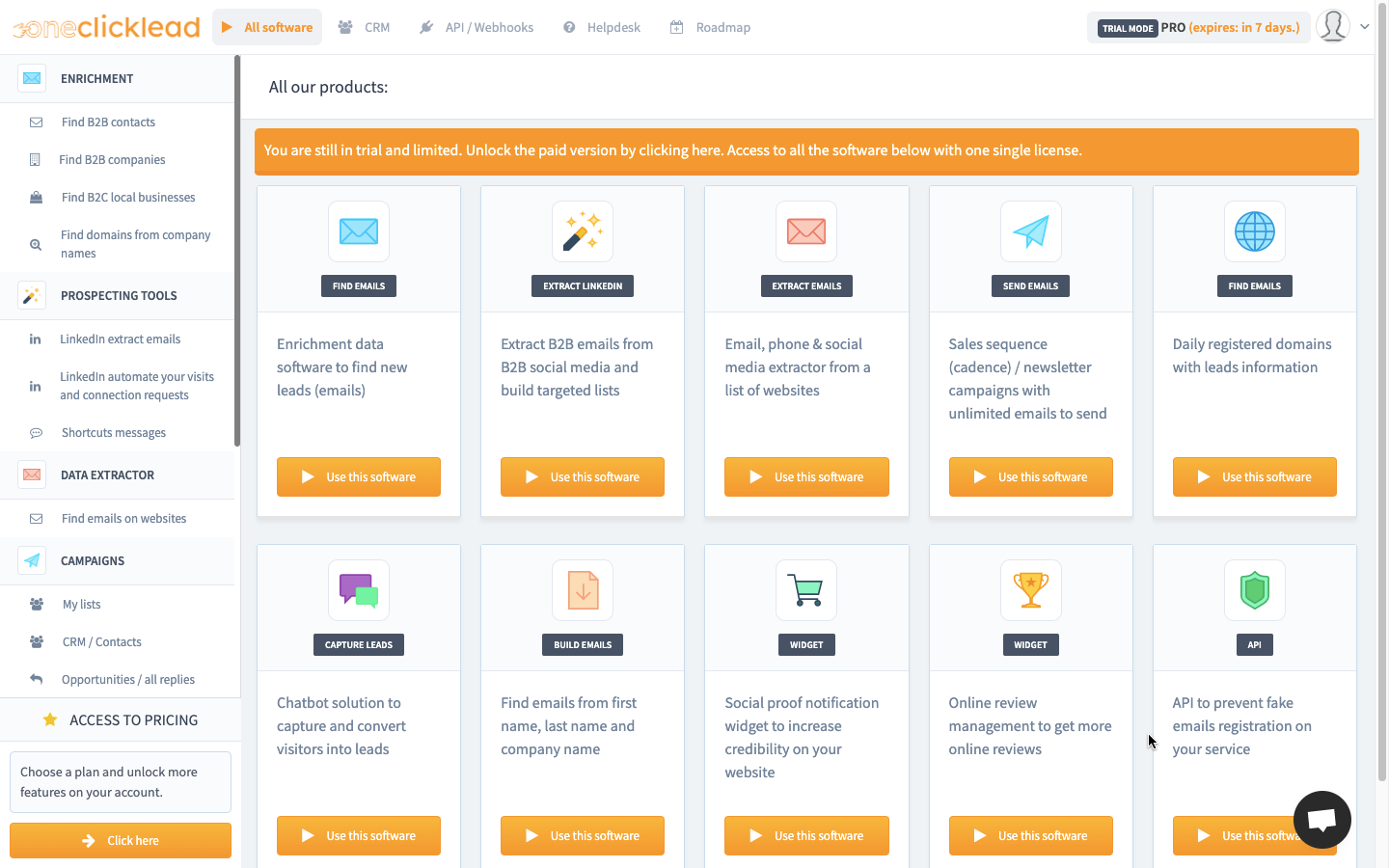Switch to the All software tab
The width and height of the screenshot is (1389, 868).
267,27
